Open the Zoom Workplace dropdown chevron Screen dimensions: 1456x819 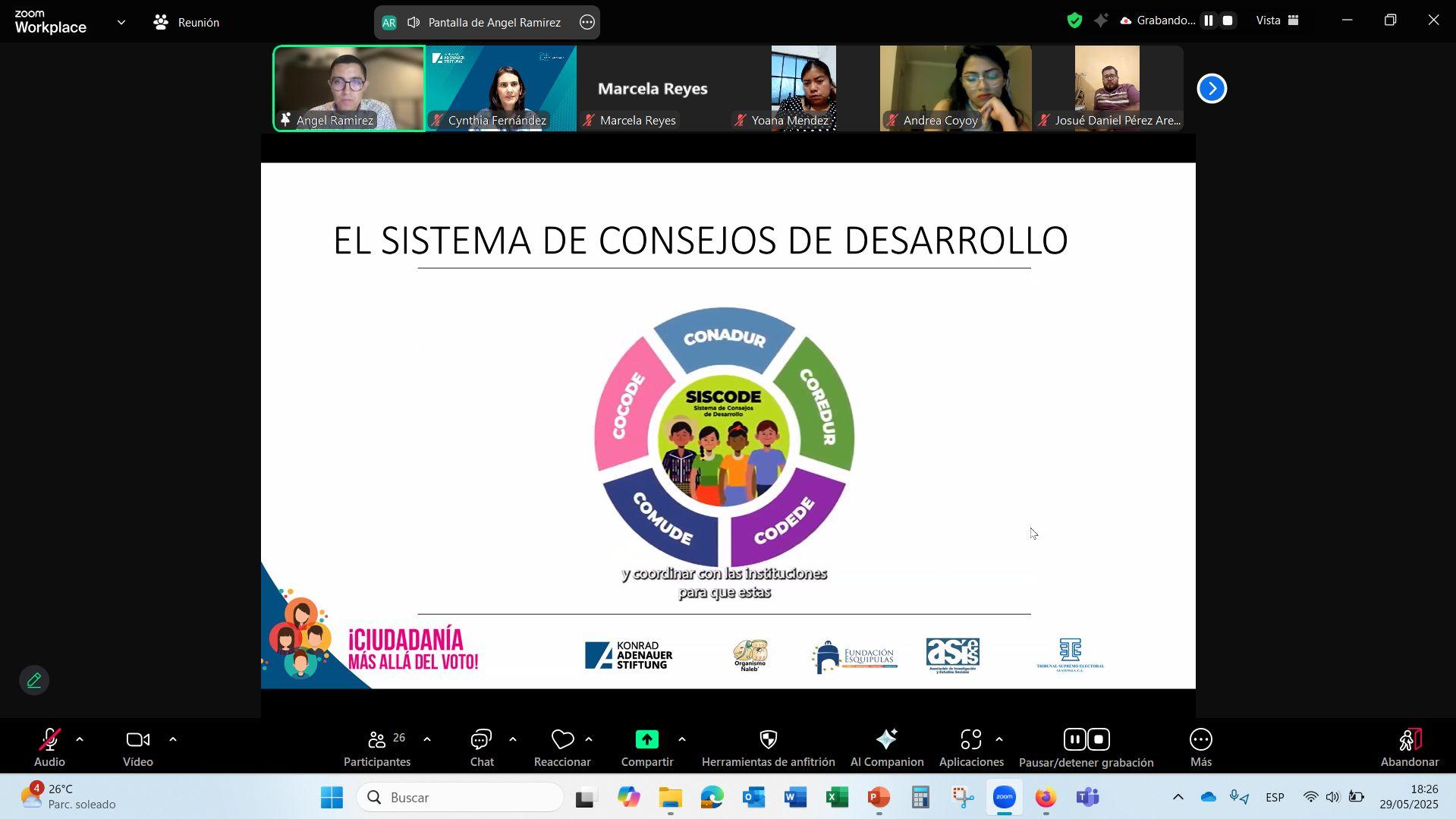(121, 23)
